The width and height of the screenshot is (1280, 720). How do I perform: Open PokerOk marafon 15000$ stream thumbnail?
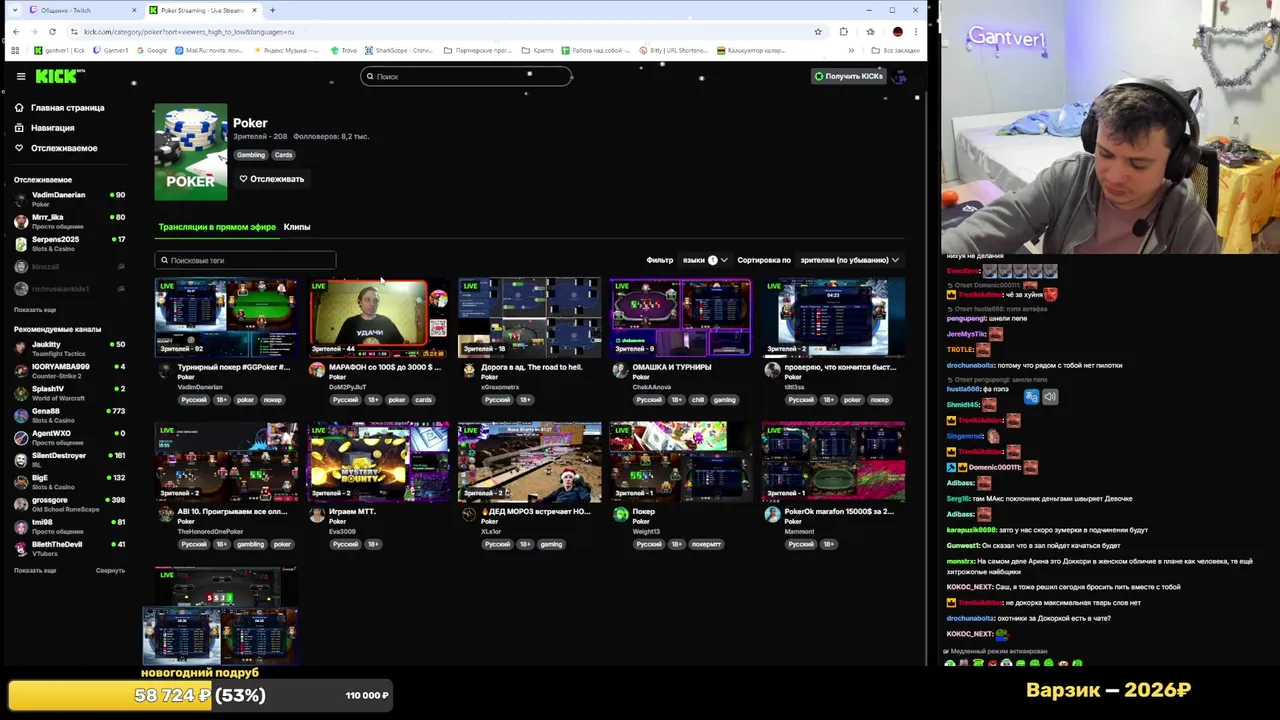pyautogui.click(x=833, y=462)
